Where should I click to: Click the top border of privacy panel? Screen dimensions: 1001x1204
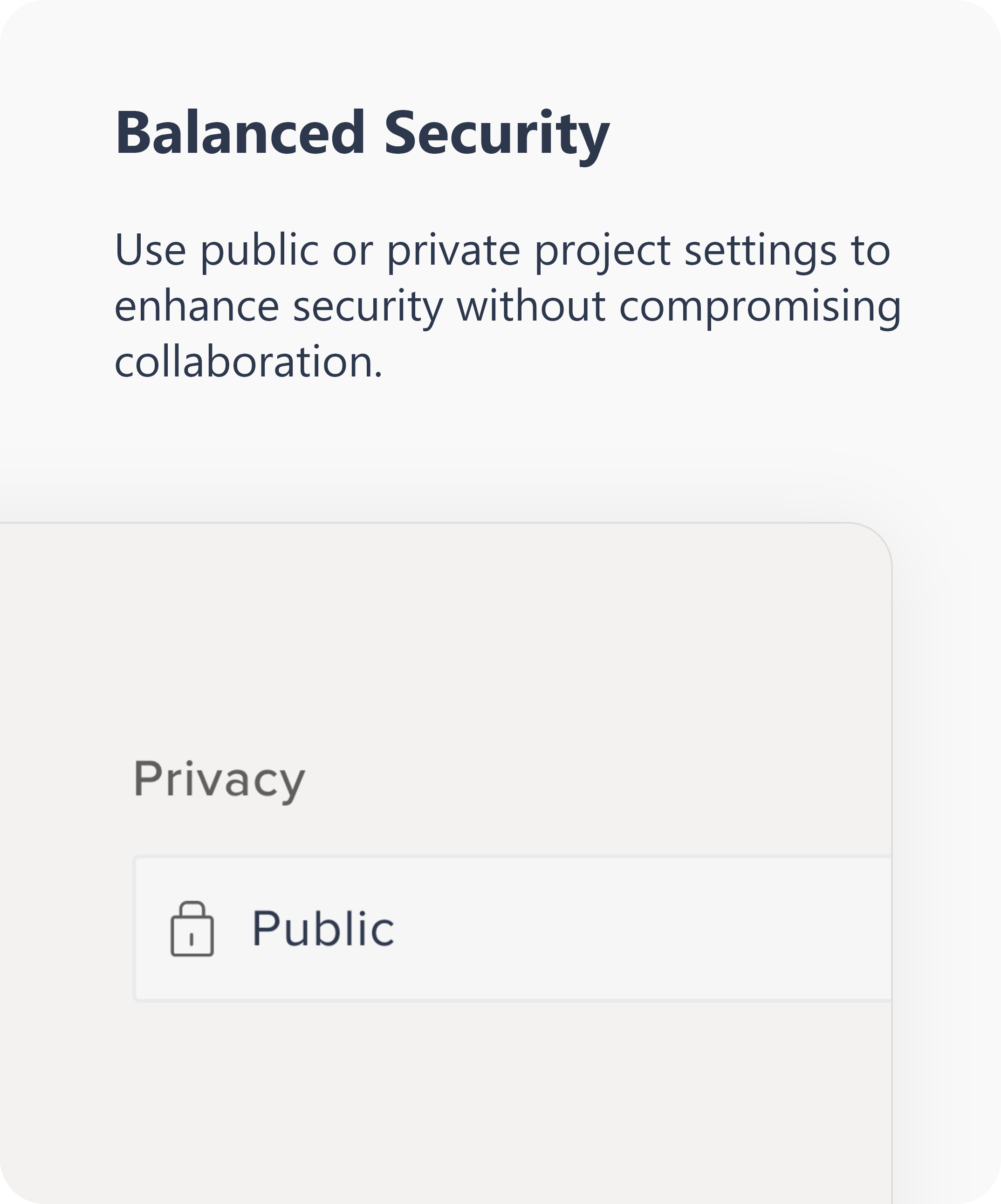click(424, 523)
